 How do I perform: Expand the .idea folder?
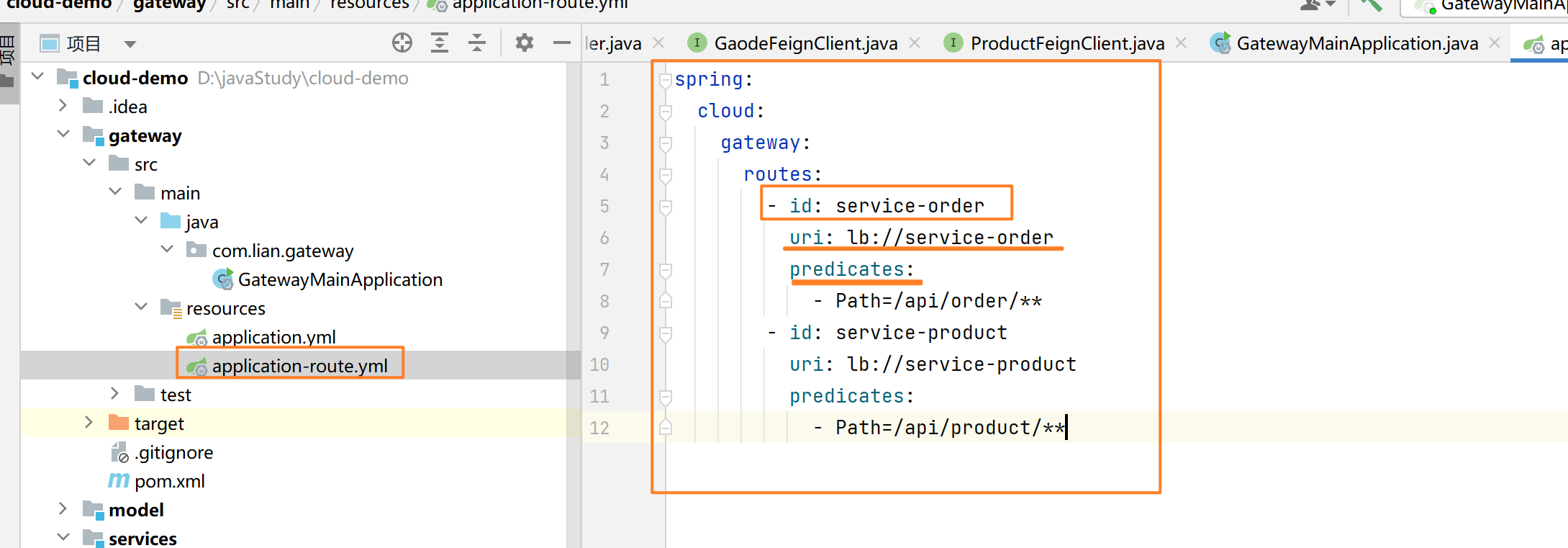pyautogui.click(x=63, y=106)
